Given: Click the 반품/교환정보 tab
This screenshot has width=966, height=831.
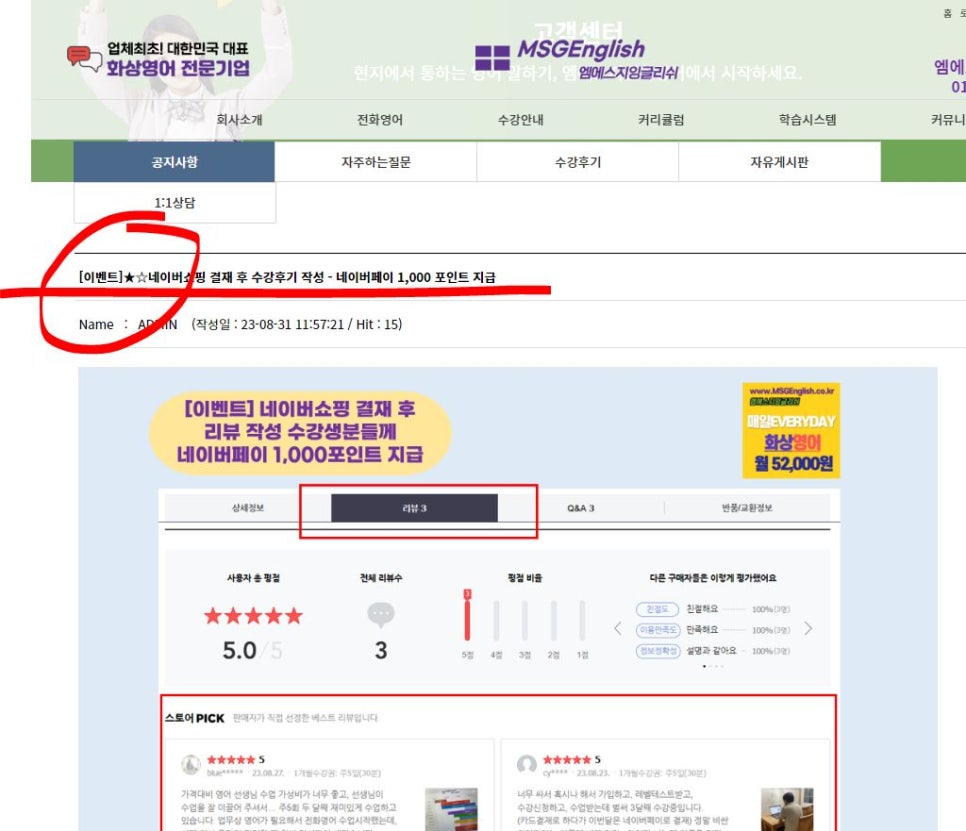Looking at the screenshot, I should (747, 508).
